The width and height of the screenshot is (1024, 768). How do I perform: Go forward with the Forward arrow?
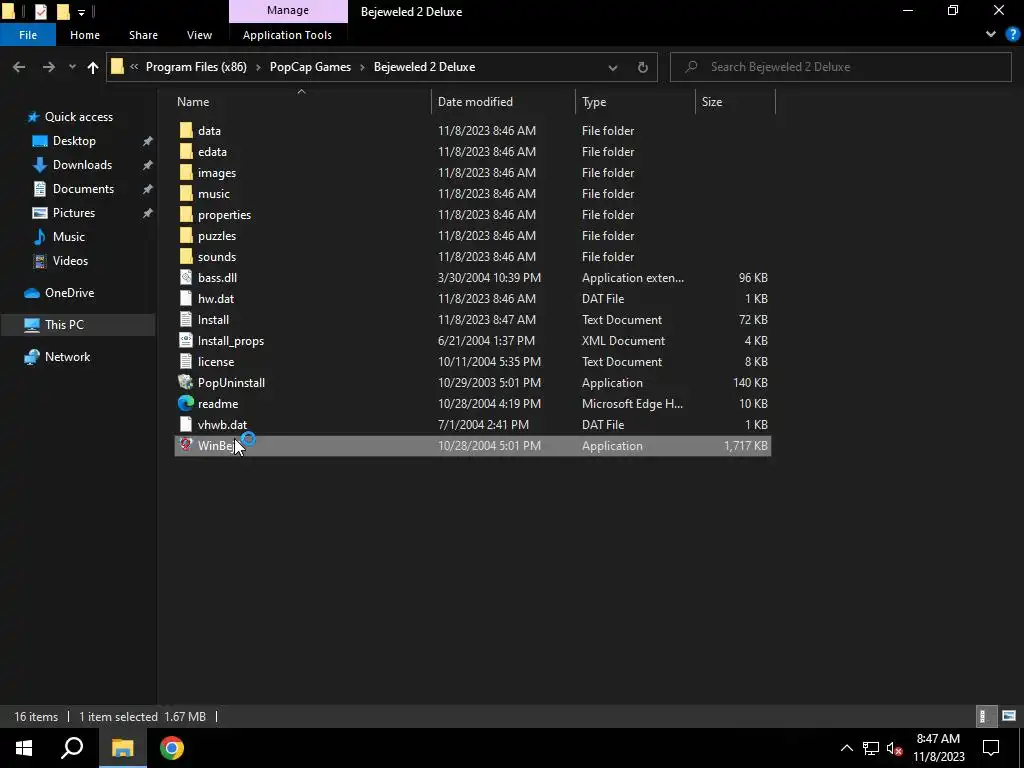(x=49, y=67)
